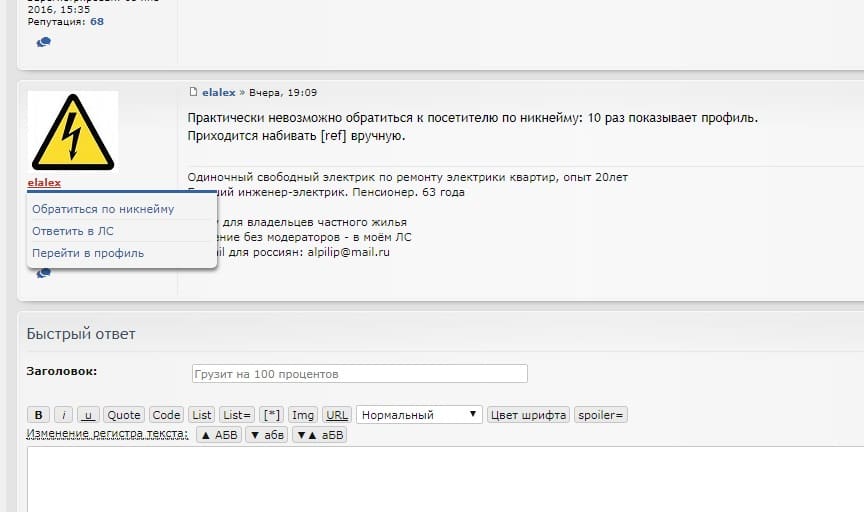Apply underline with the u button
This screenshot has width=864, height=512.
[x=88, y=415]
